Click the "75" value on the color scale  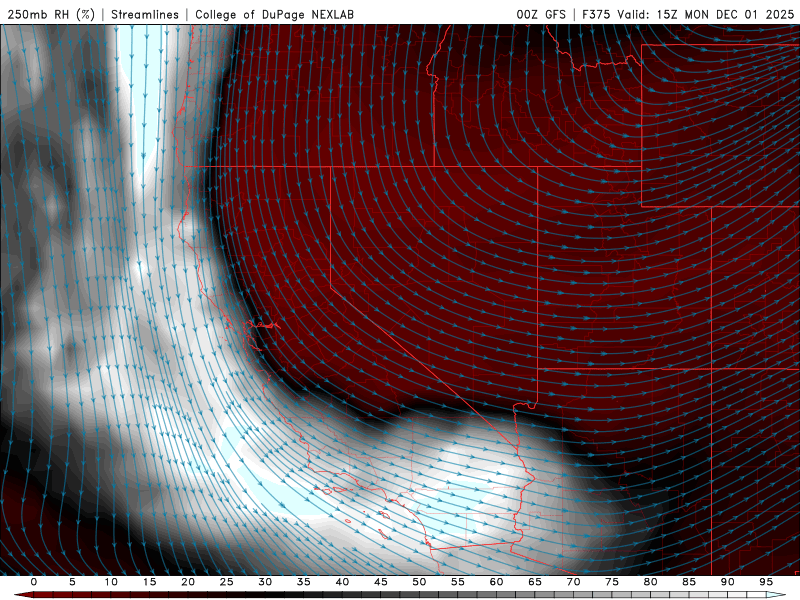tap(612, 582)
